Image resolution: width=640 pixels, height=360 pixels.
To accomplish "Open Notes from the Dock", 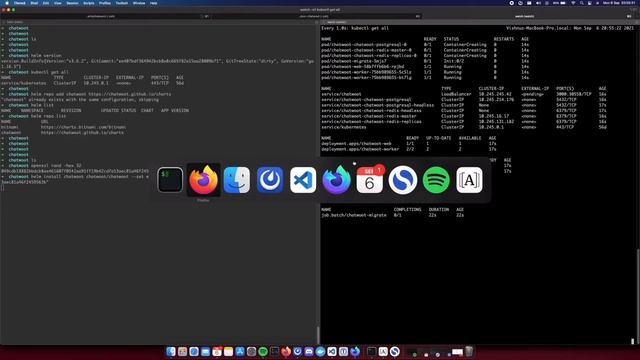I will 229,351.
